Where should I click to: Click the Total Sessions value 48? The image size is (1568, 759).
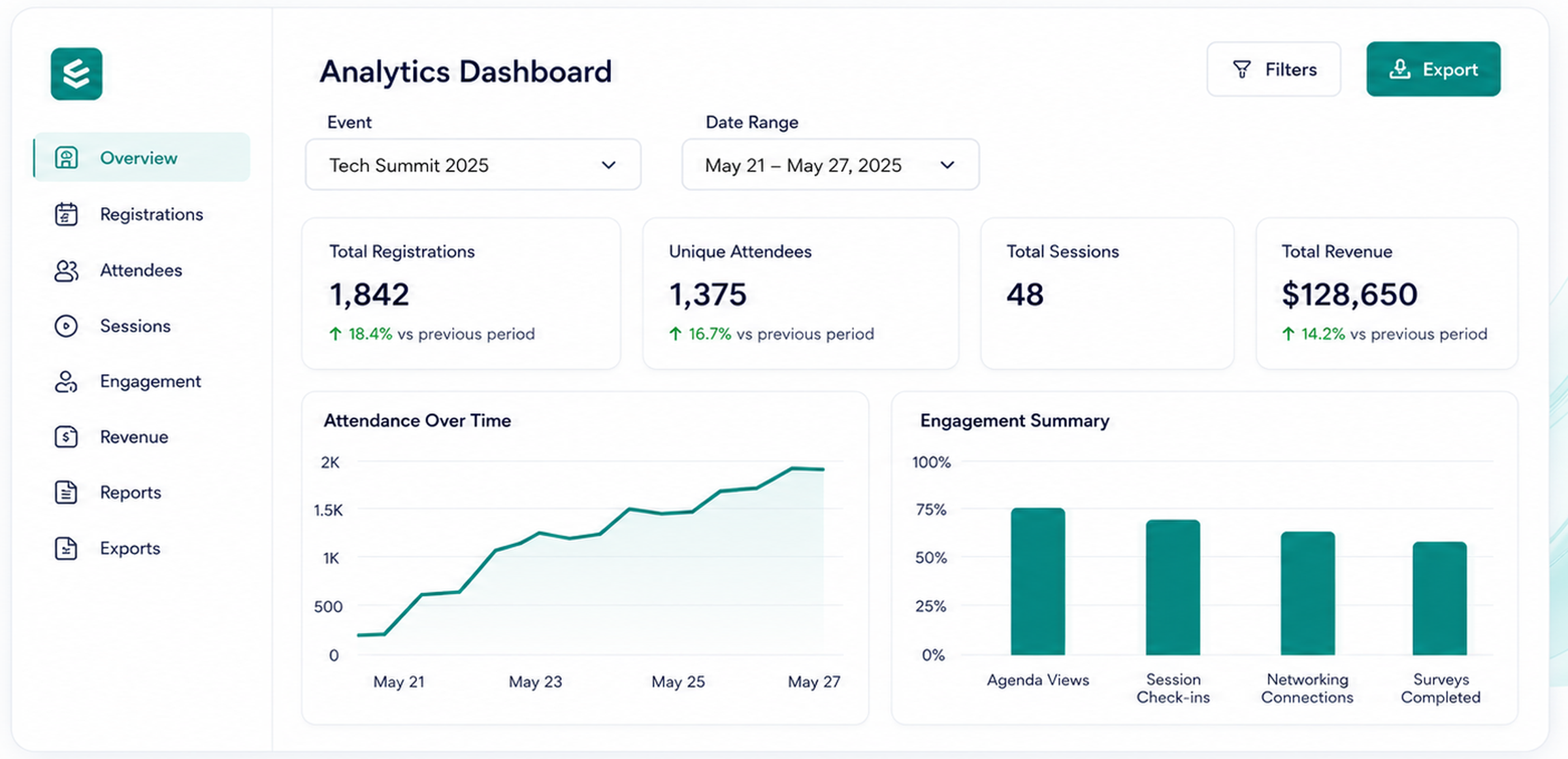pyautogui.click(x=1025, y=295)
